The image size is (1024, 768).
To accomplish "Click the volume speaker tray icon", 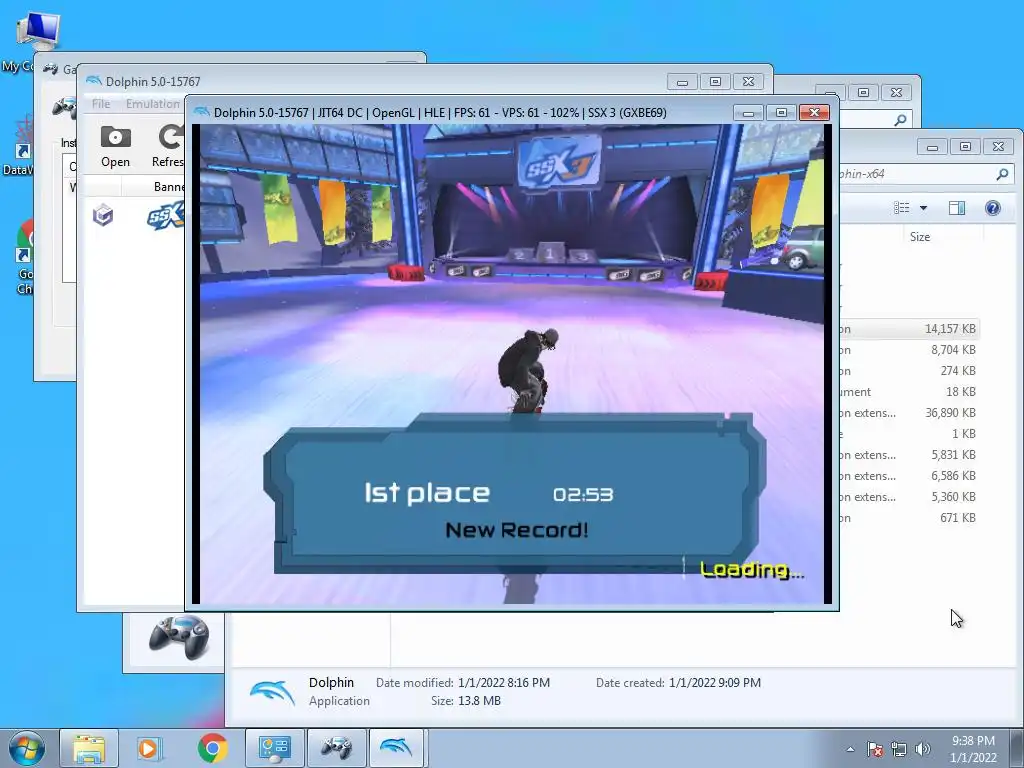I will pyautogui.click(x=923, y=749).
